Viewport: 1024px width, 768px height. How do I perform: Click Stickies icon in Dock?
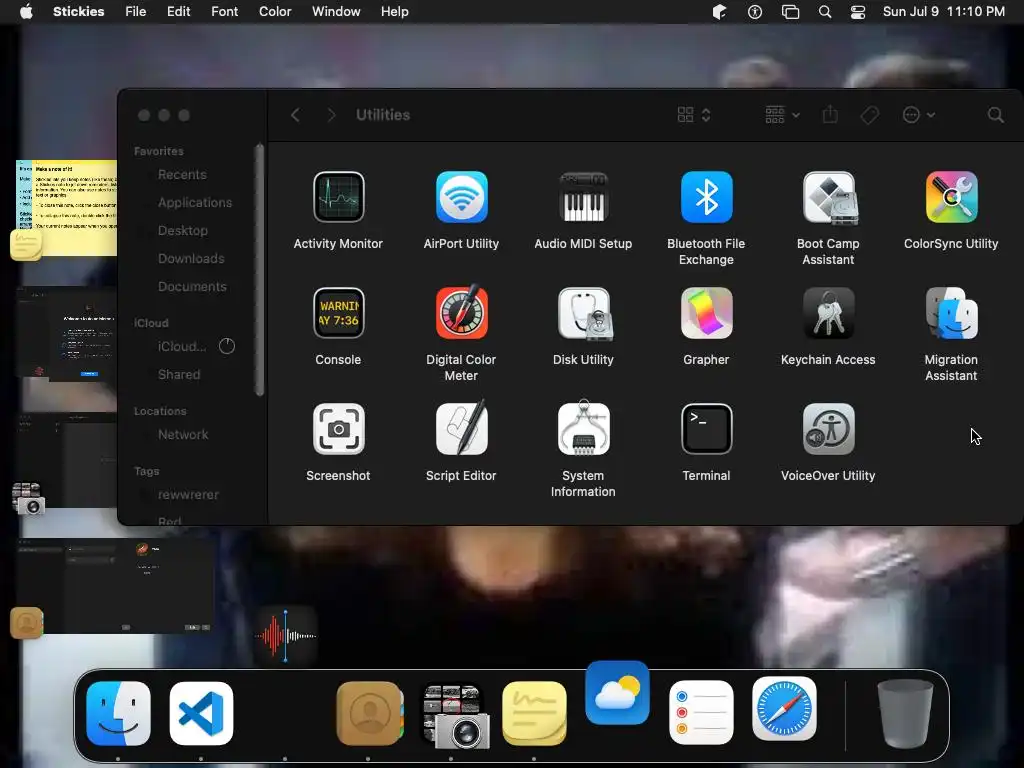pos(534,713)
